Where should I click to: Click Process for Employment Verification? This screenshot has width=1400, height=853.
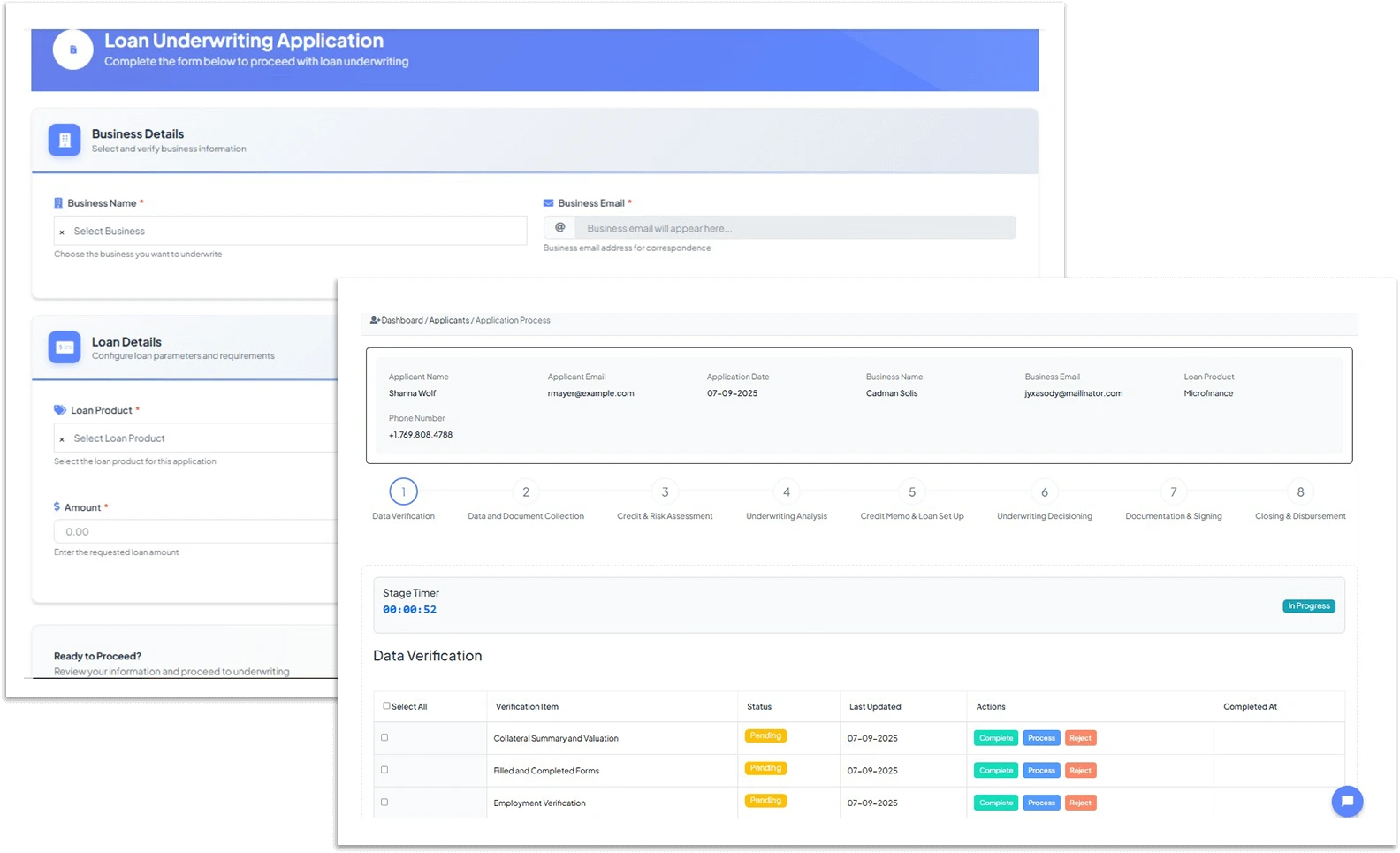(1041, 803)
